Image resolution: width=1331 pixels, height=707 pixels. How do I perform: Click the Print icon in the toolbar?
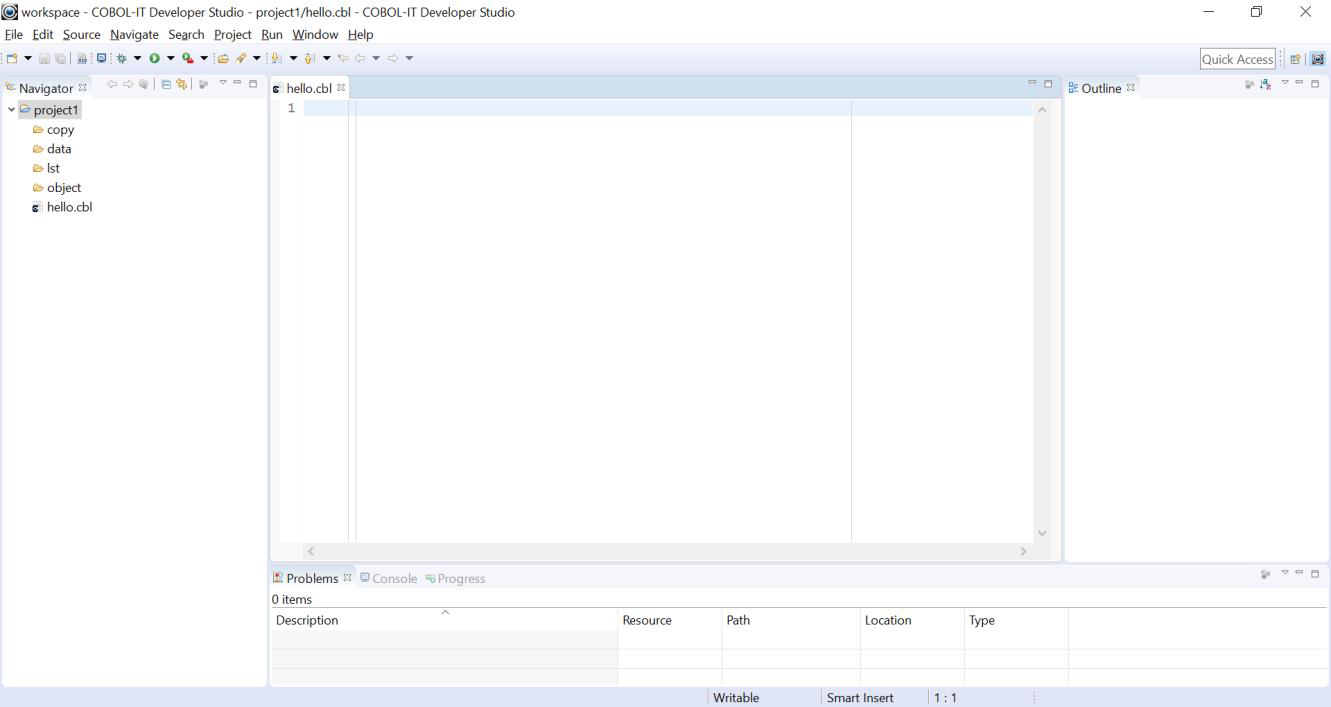[80, 57]
